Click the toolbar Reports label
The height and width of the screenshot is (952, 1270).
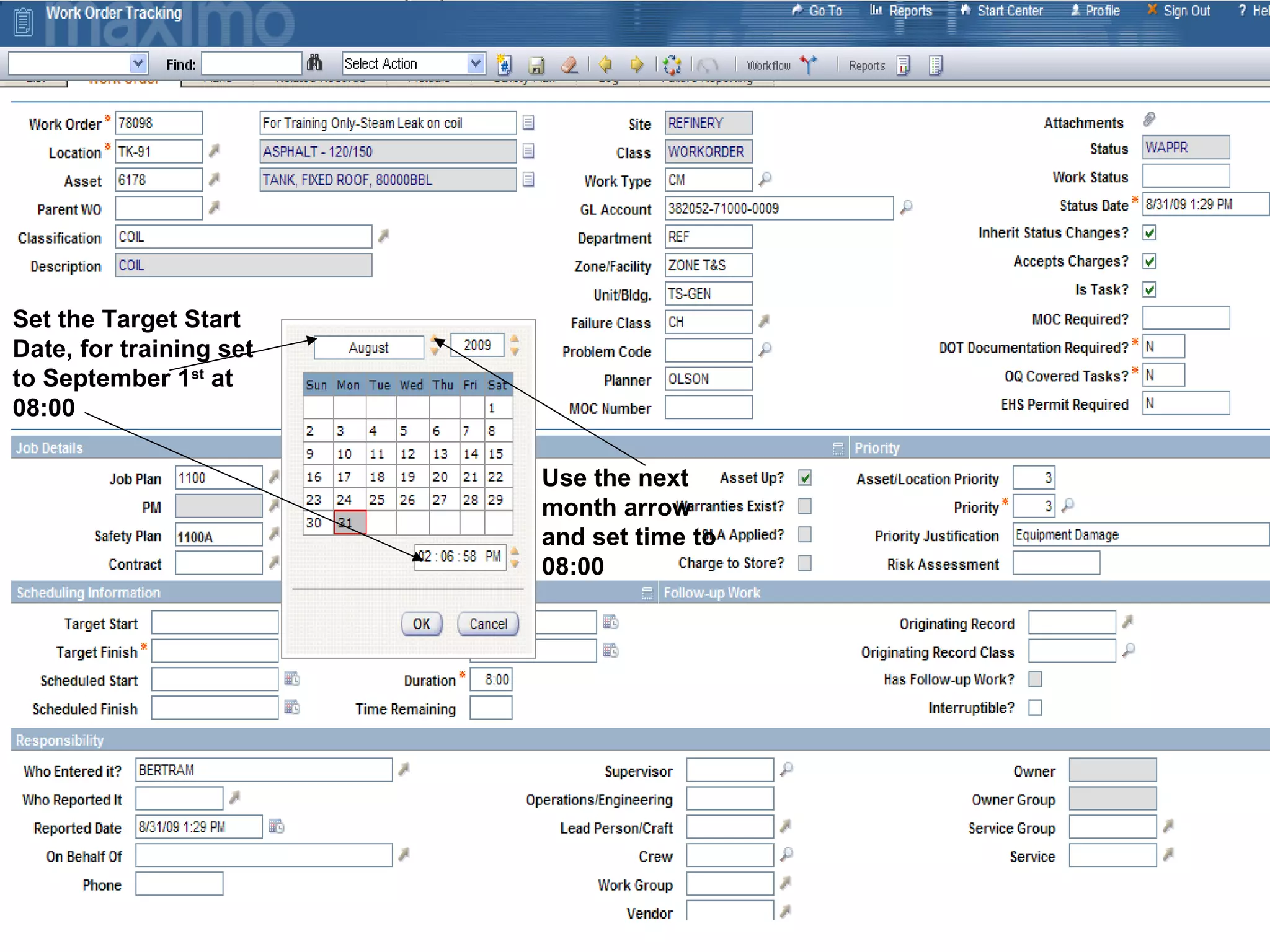(867, 66)
